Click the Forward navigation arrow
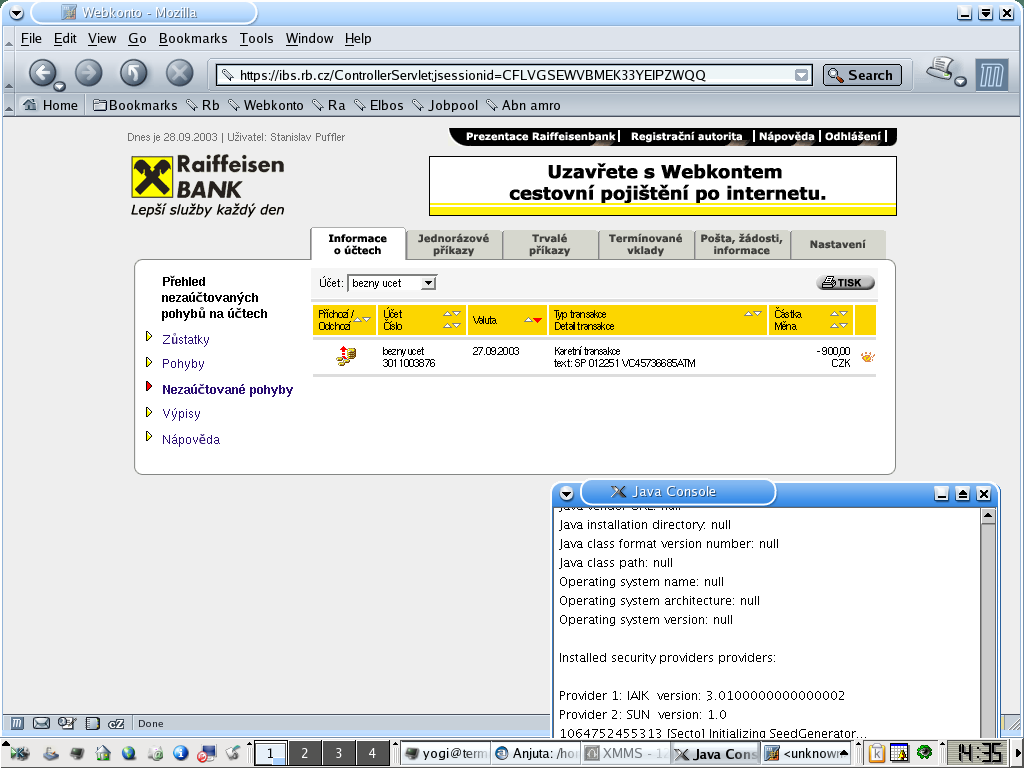The height and width of the screenshot is (768, 1024). pos(88,72)
